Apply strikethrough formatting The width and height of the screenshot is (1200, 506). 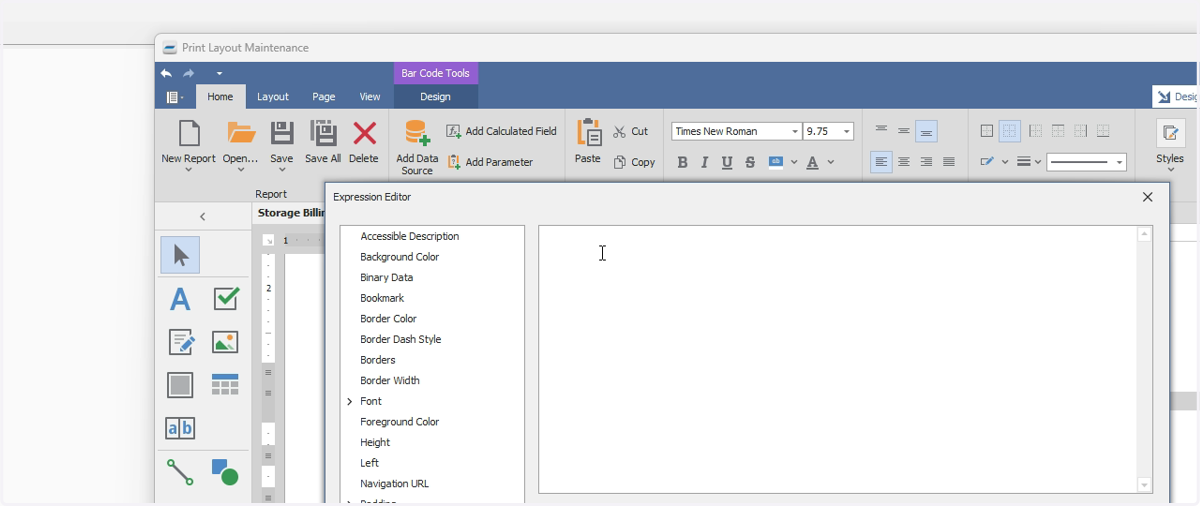pos(750,162)
